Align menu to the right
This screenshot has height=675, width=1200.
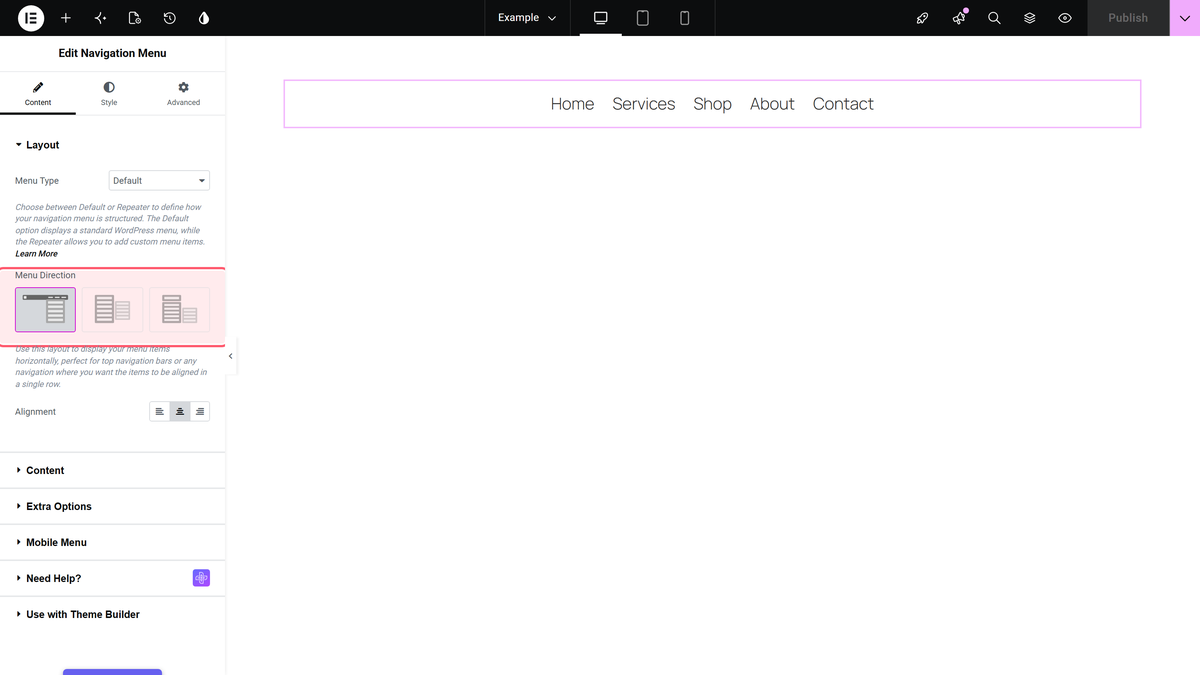tap(200, 412)
